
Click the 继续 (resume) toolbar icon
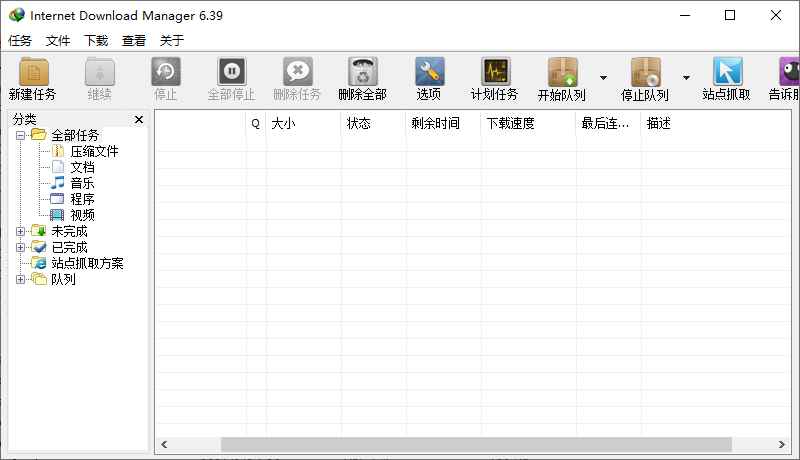(x=100, y=72)
